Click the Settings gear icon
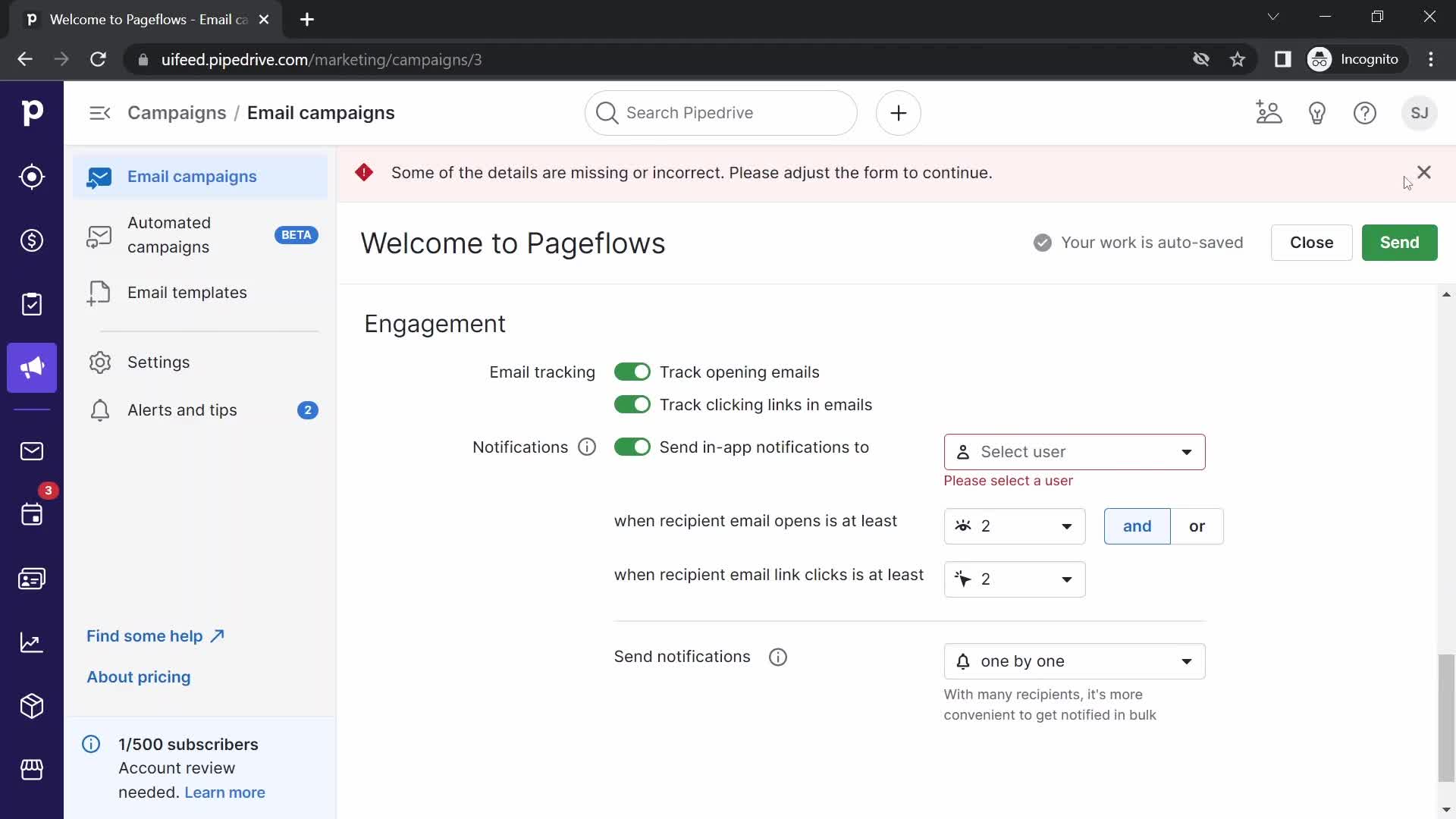The image size is (1456, 819). pyautogui.click(x=98, y=362)
